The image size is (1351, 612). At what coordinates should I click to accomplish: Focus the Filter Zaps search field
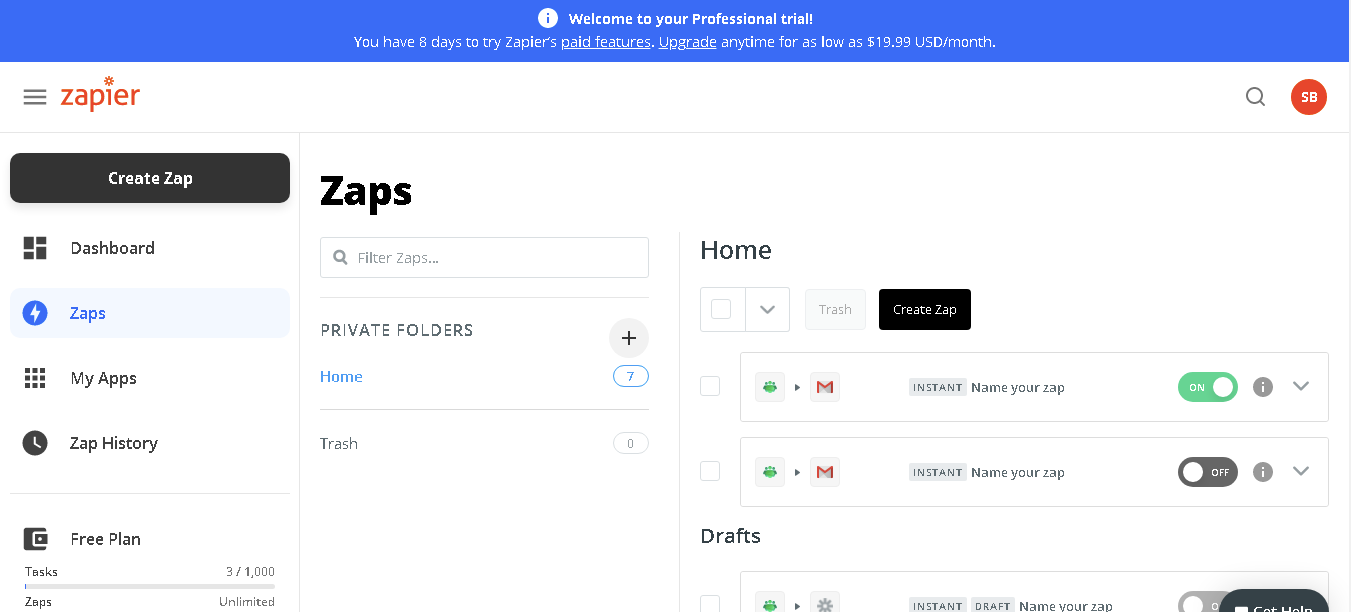point(485,257)
